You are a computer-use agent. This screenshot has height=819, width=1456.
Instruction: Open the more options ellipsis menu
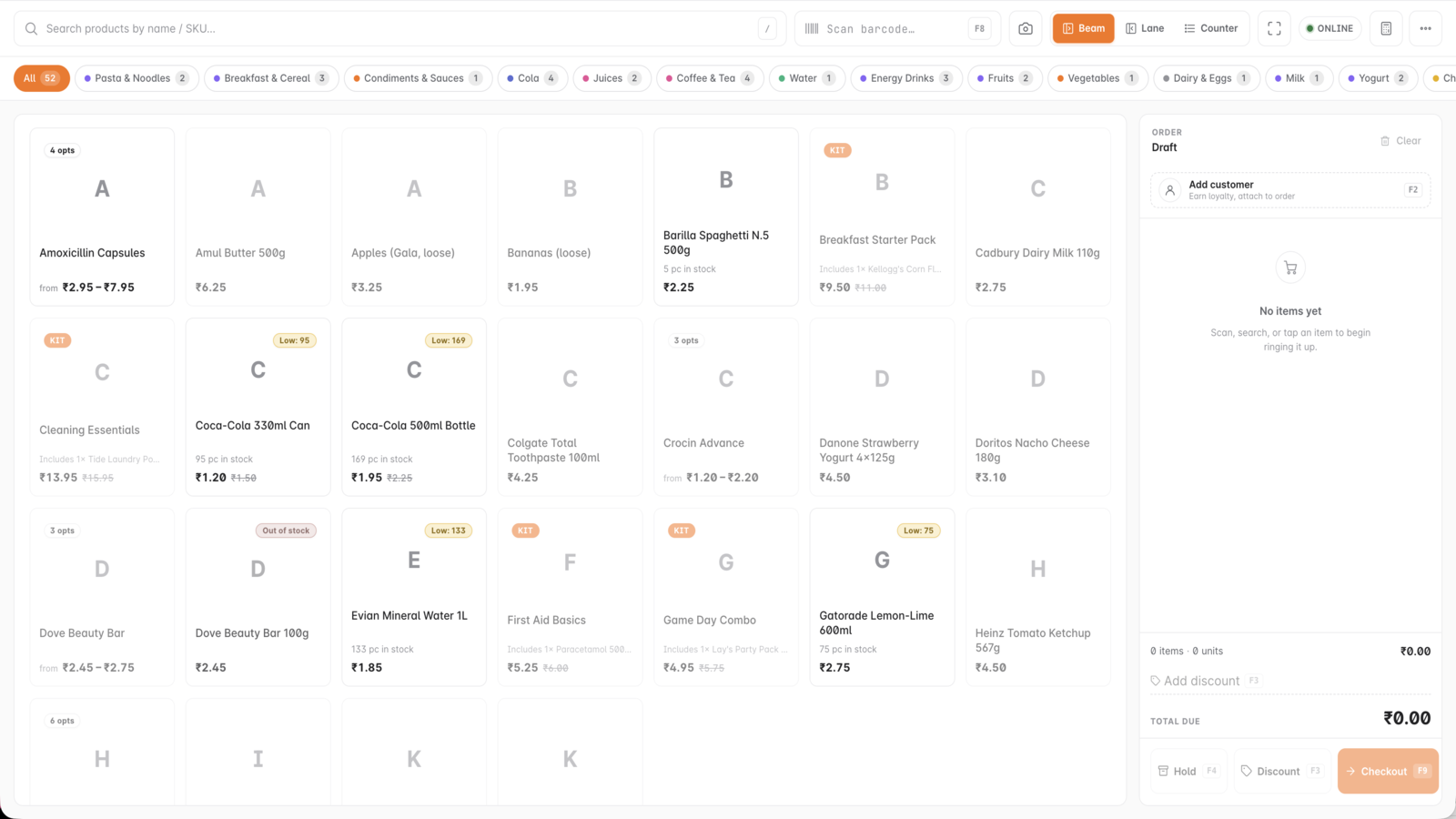(1425, 28)
